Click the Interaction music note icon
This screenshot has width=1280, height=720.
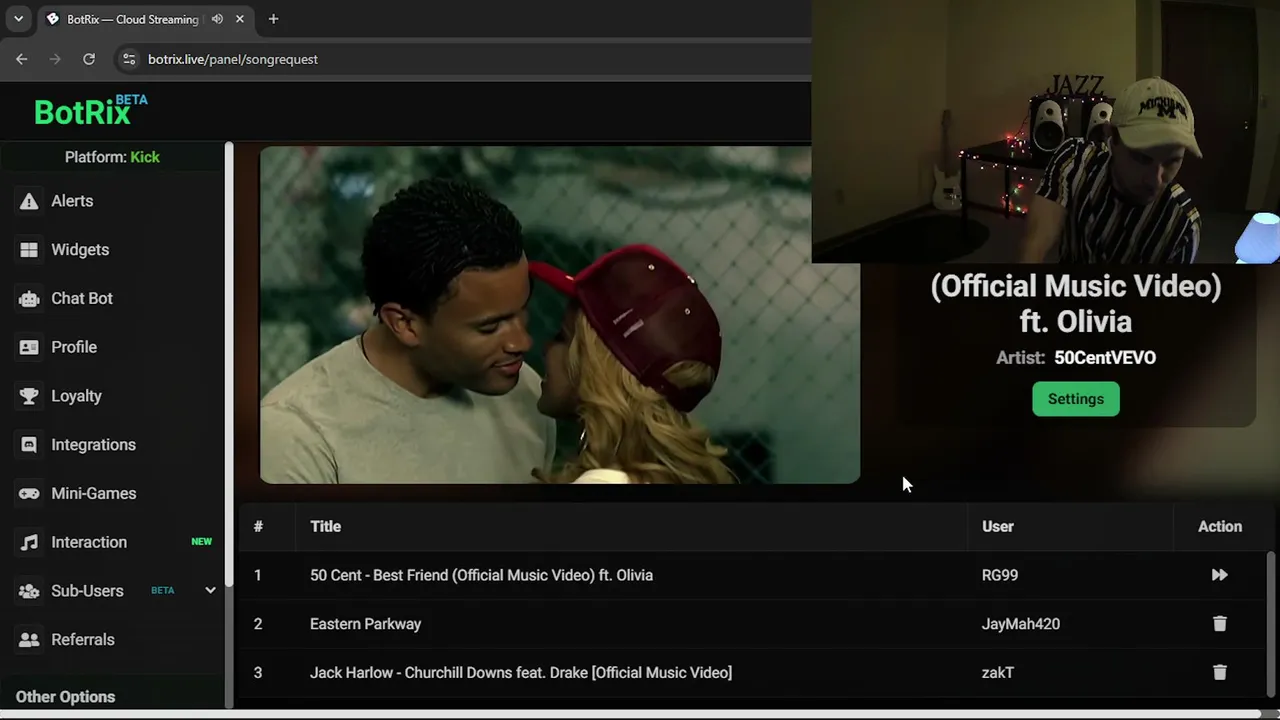(29, 542)
